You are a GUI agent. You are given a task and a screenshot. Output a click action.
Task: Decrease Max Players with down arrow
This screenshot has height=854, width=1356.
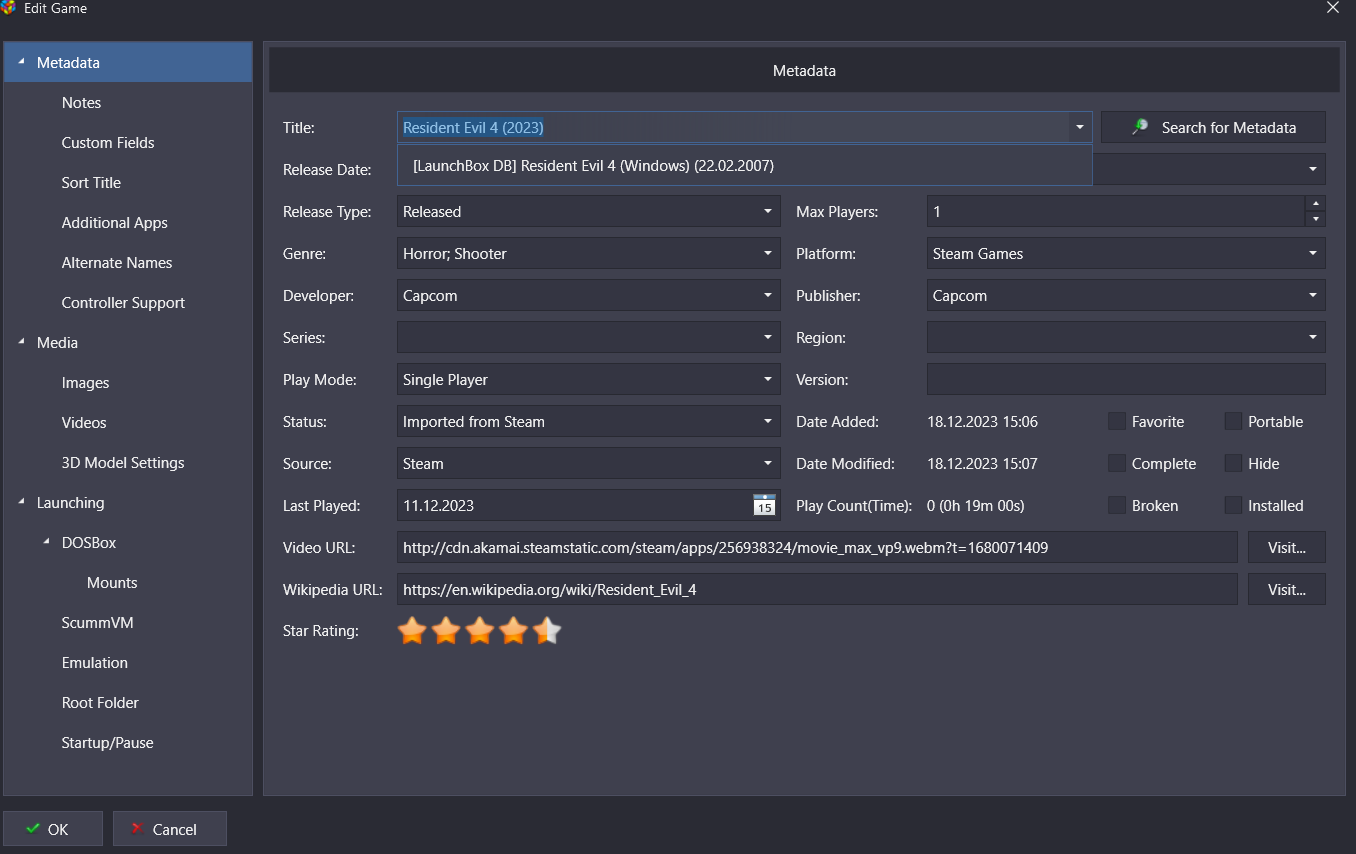pyautogui.click(x=1315, y=219)
